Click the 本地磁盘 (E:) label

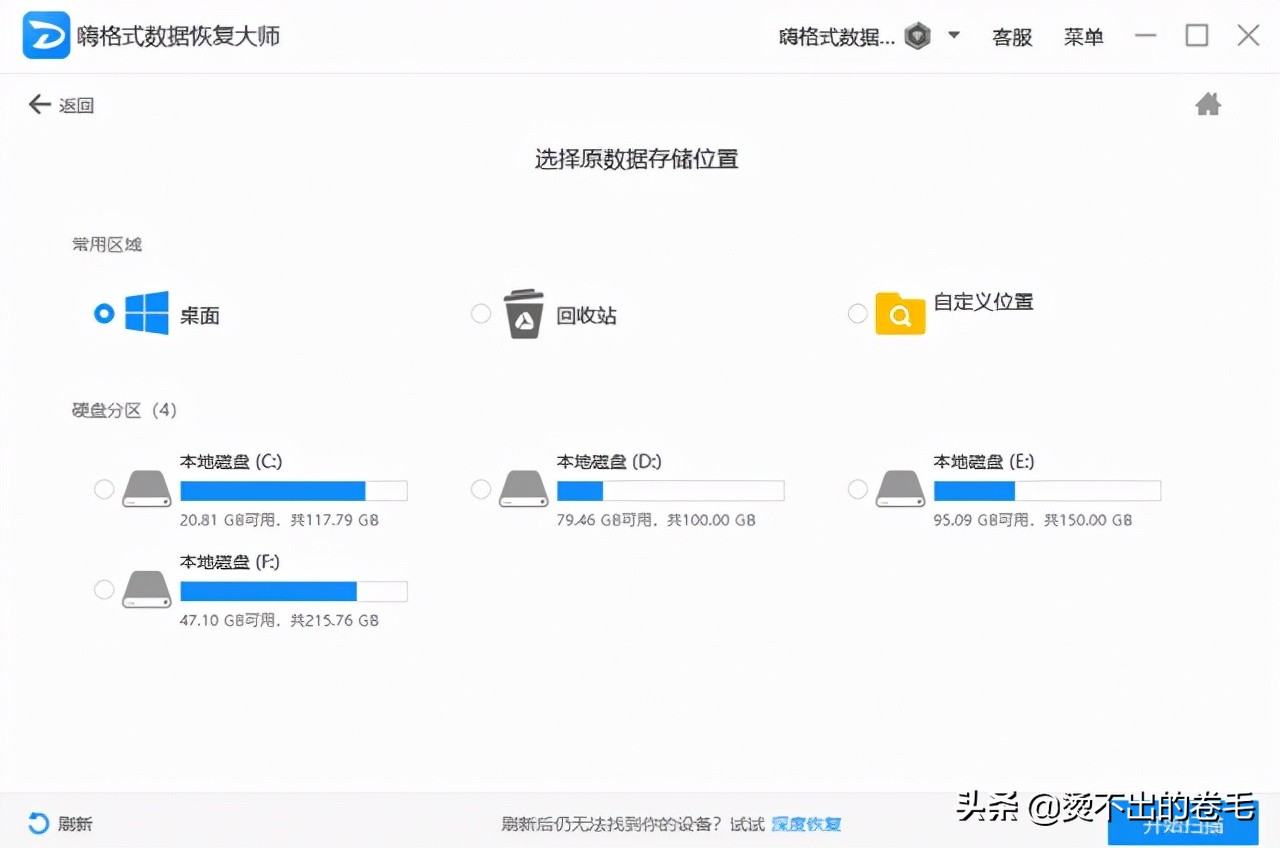[984, 461]
